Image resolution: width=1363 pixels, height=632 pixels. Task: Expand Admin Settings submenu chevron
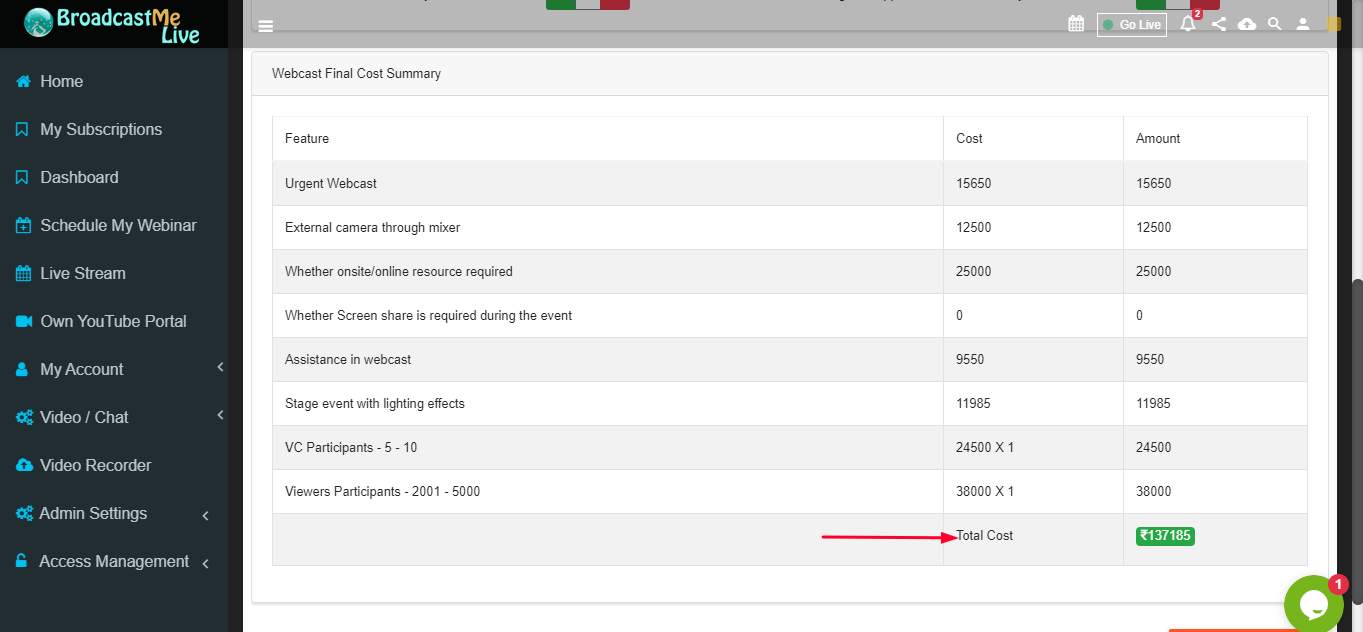pyautogui.click(x=205, y=516)
